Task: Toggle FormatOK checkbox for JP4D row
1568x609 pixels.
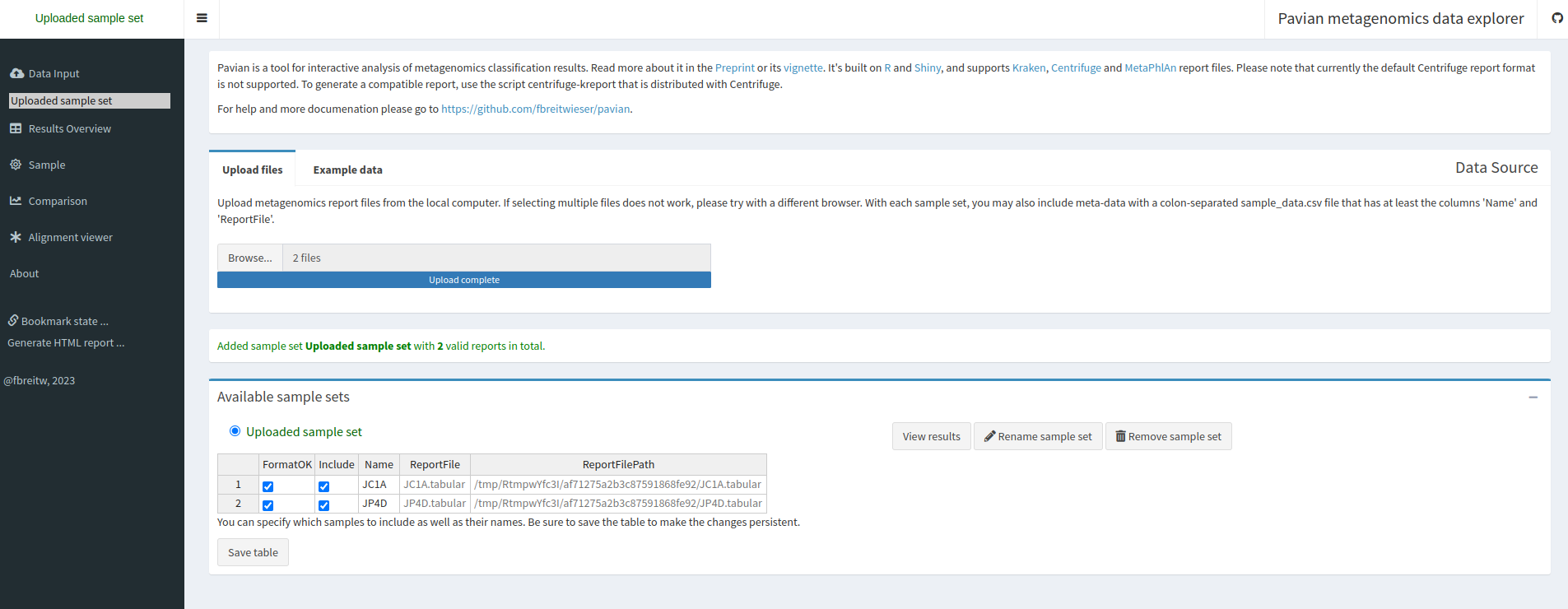Action: pos(268,505)
